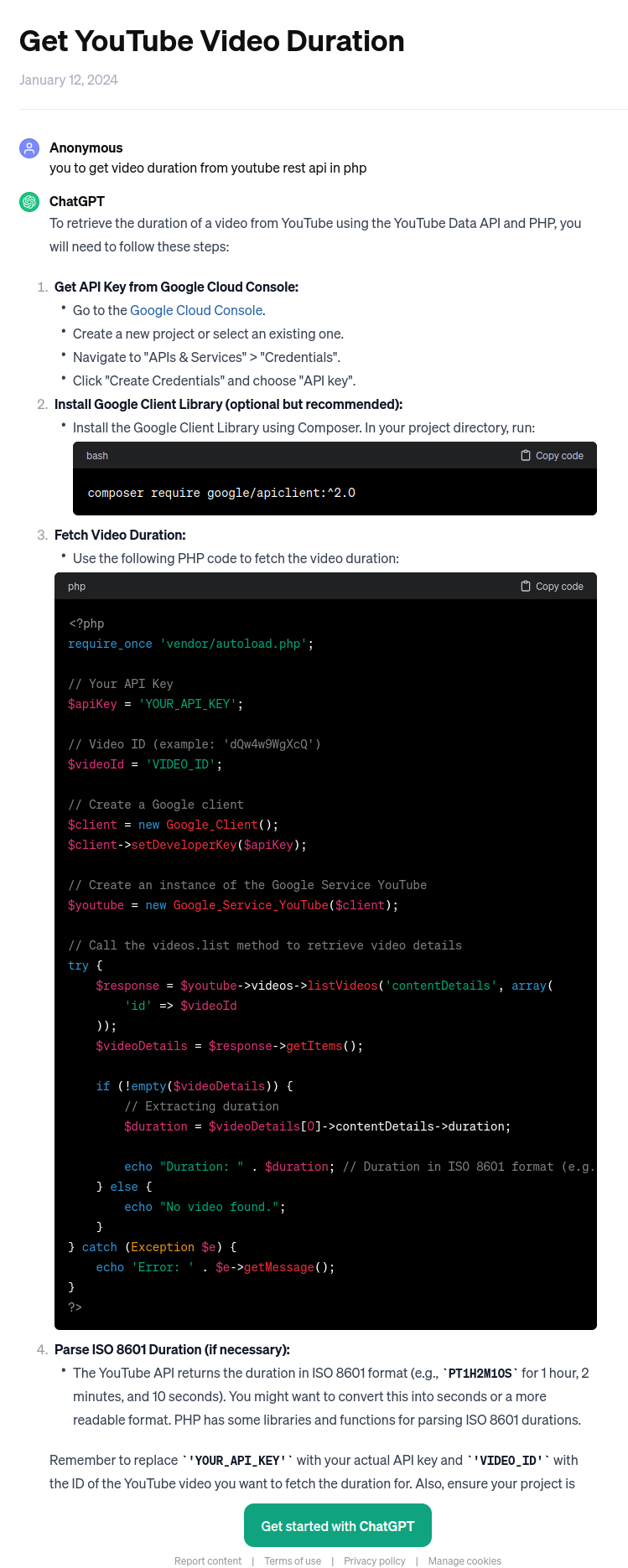Open the Google Cloud Console link
The image size is (628, 1568).
pyautogui.click(x=196, y=310)
